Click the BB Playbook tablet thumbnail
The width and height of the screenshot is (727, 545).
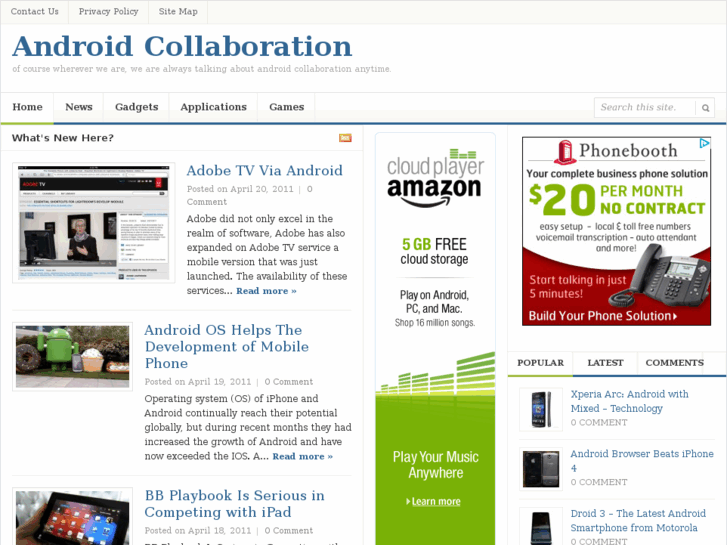click(x=72, y=517)
